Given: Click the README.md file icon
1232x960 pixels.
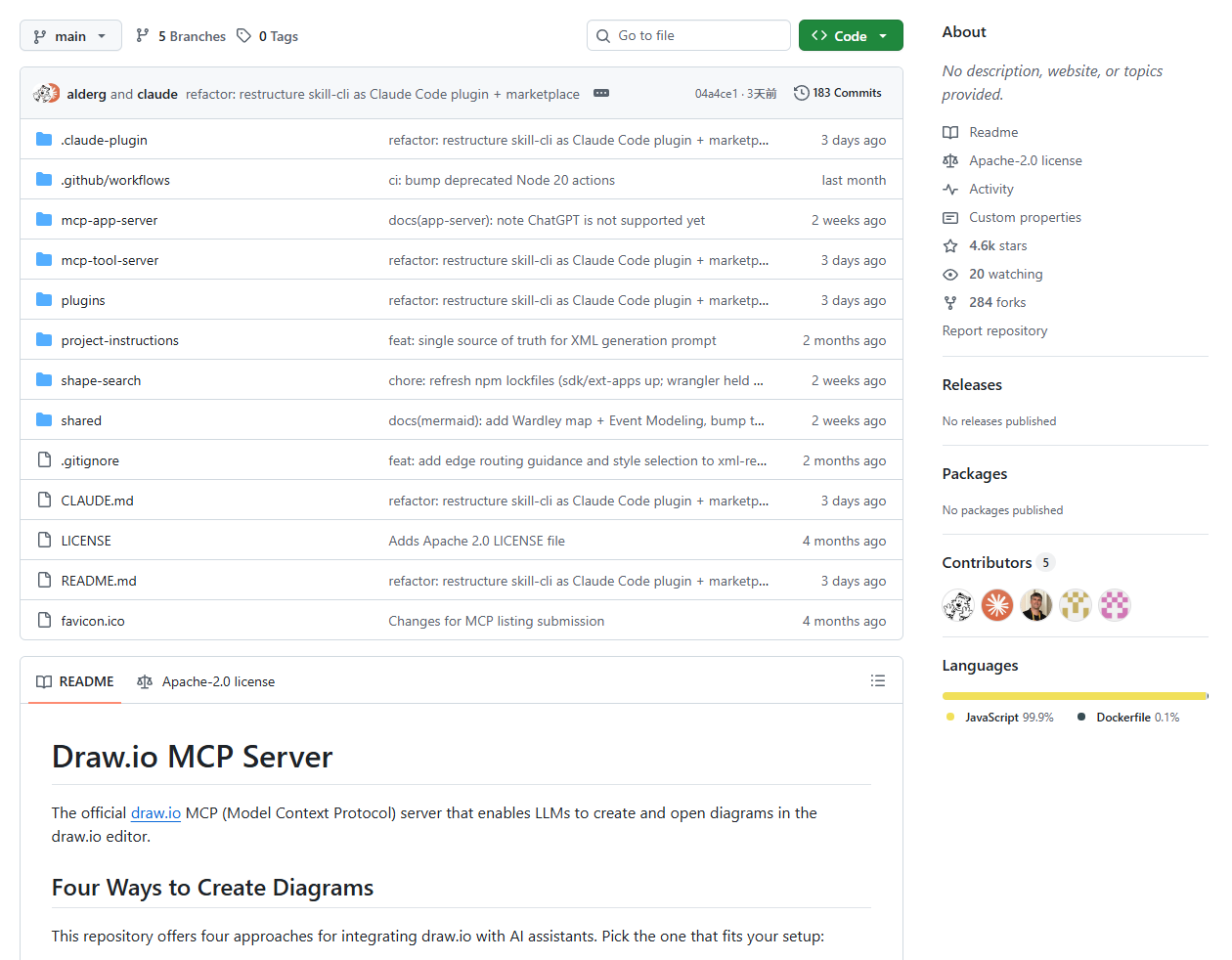Looking at the screenshot, I should click(44, 581).
